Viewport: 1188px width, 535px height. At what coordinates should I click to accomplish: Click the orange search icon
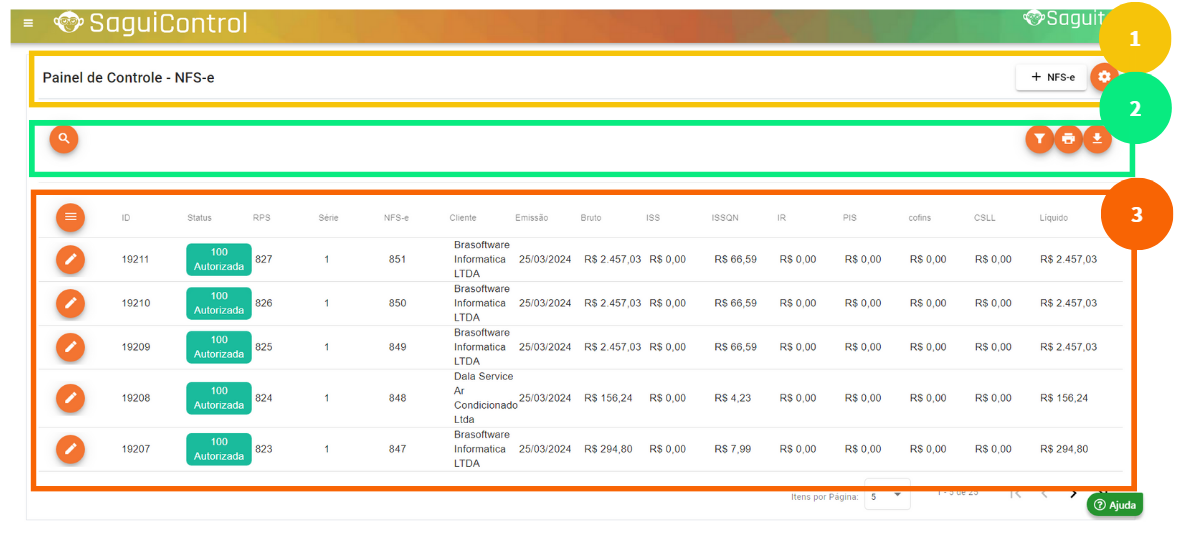click(x=64, y=139)
